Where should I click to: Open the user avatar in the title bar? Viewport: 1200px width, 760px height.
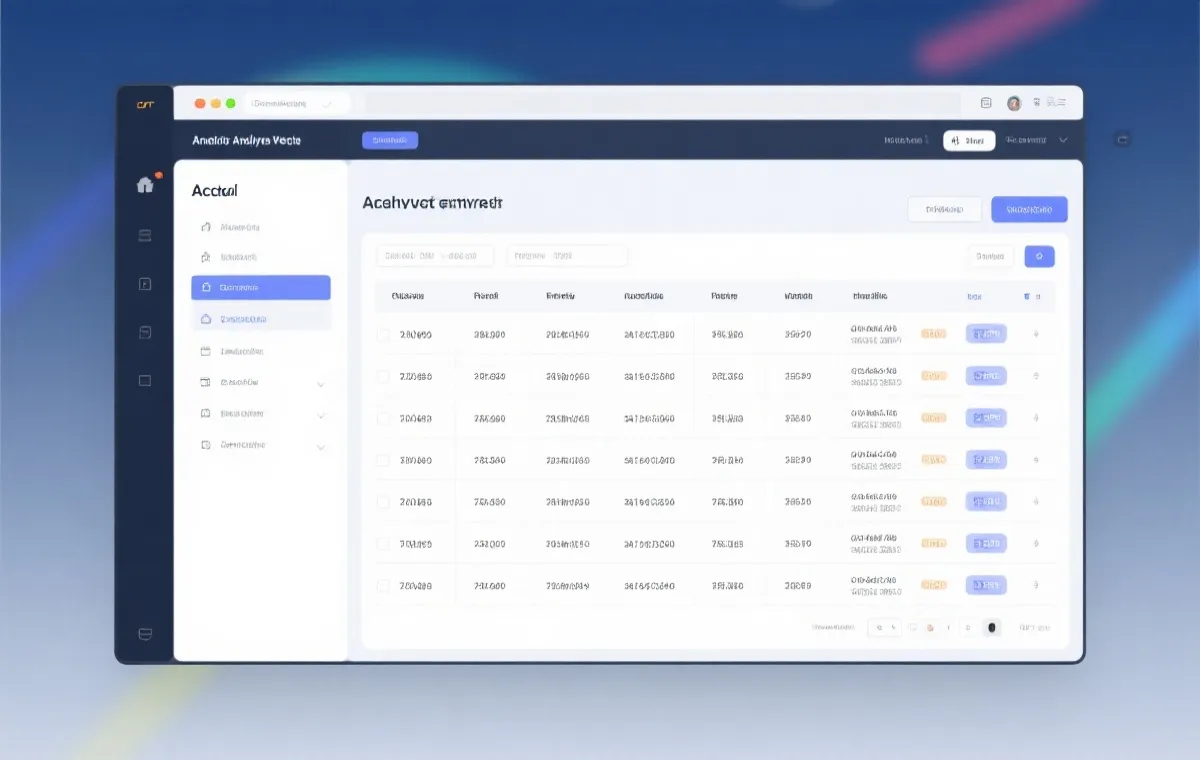(x=1013, y=103)
